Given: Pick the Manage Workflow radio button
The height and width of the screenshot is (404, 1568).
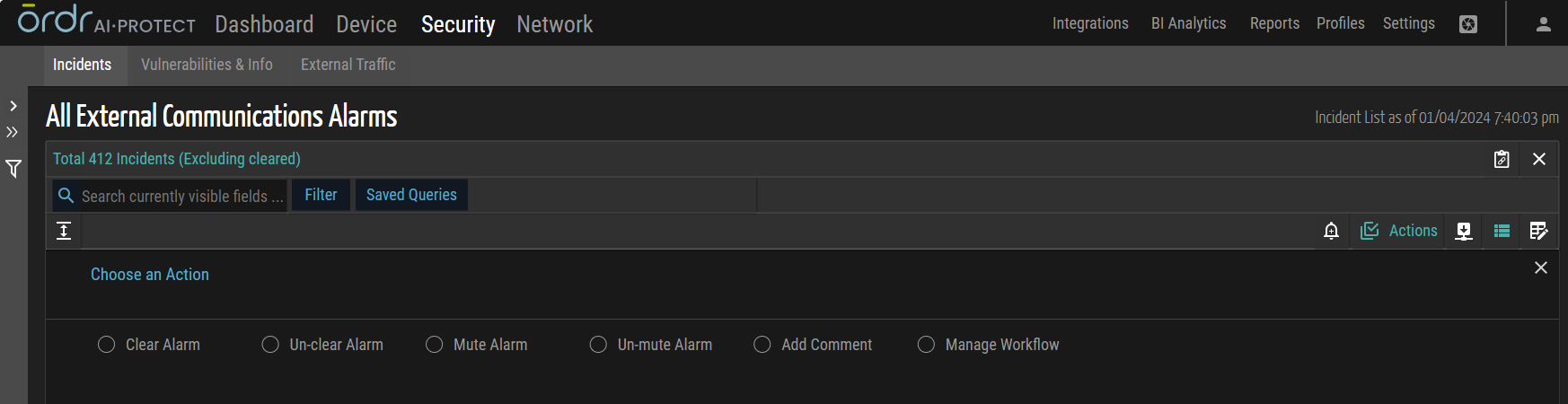Looking at the screenshot, I should [x=926, y=345].
